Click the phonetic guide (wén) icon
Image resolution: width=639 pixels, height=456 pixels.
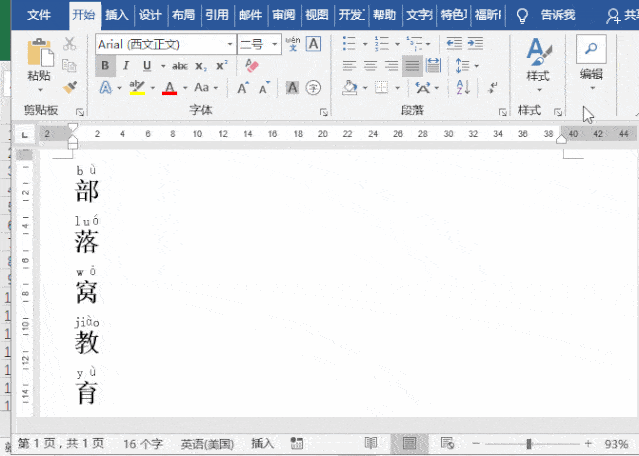click(x=291, y=44)
